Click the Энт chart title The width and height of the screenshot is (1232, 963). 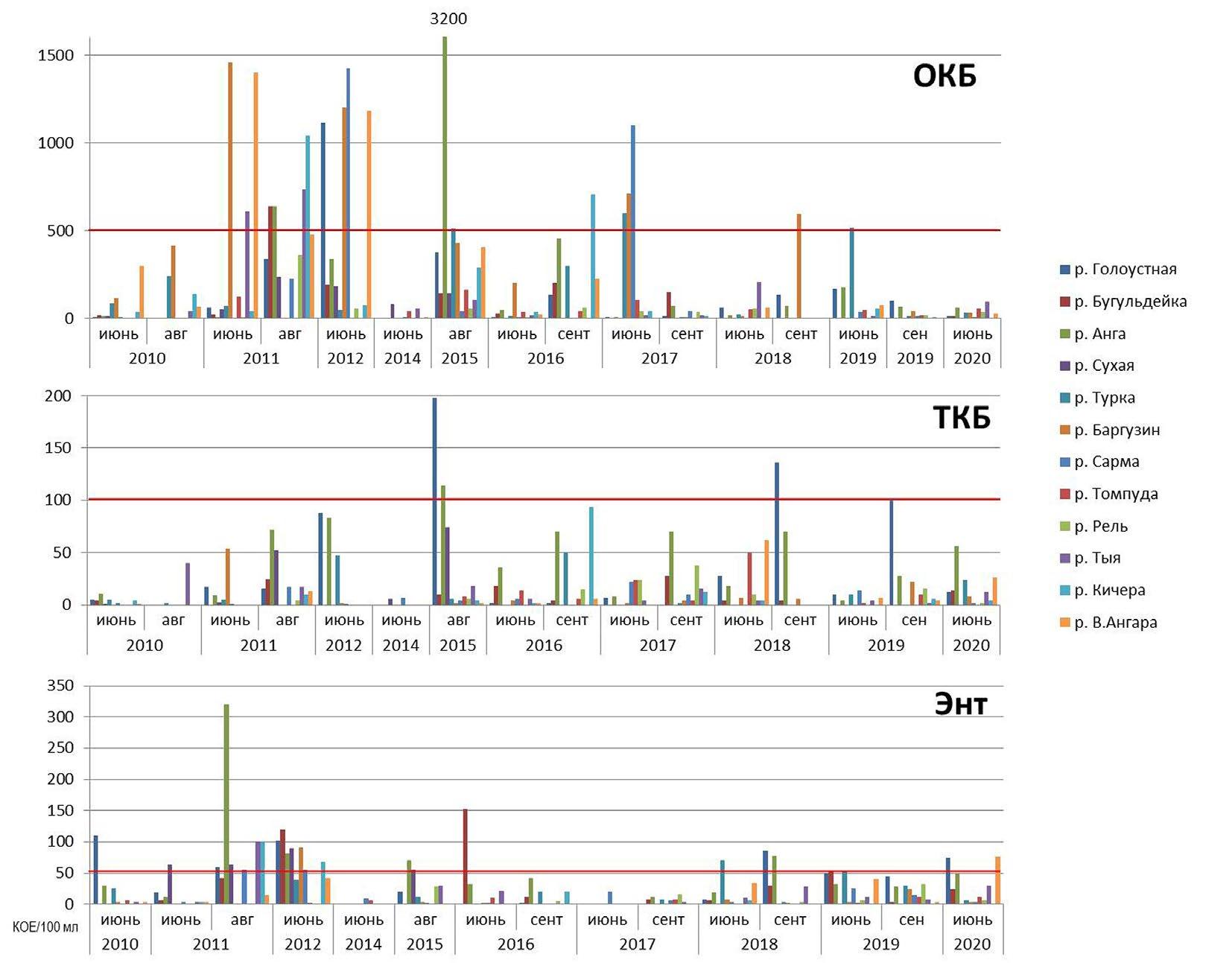(961, 704)
